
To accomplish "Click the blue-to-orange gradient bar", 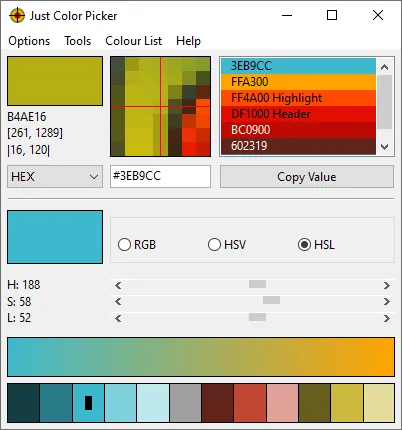I will [x=201, y=357].
